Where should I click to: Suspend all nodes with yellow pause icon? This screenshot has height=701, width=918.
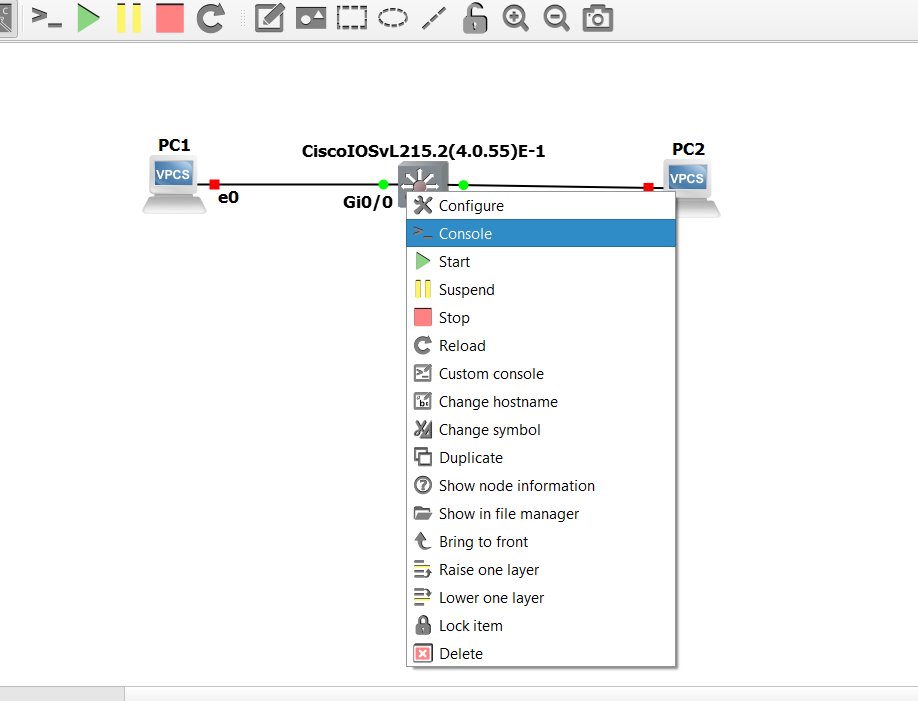[129, 18]
